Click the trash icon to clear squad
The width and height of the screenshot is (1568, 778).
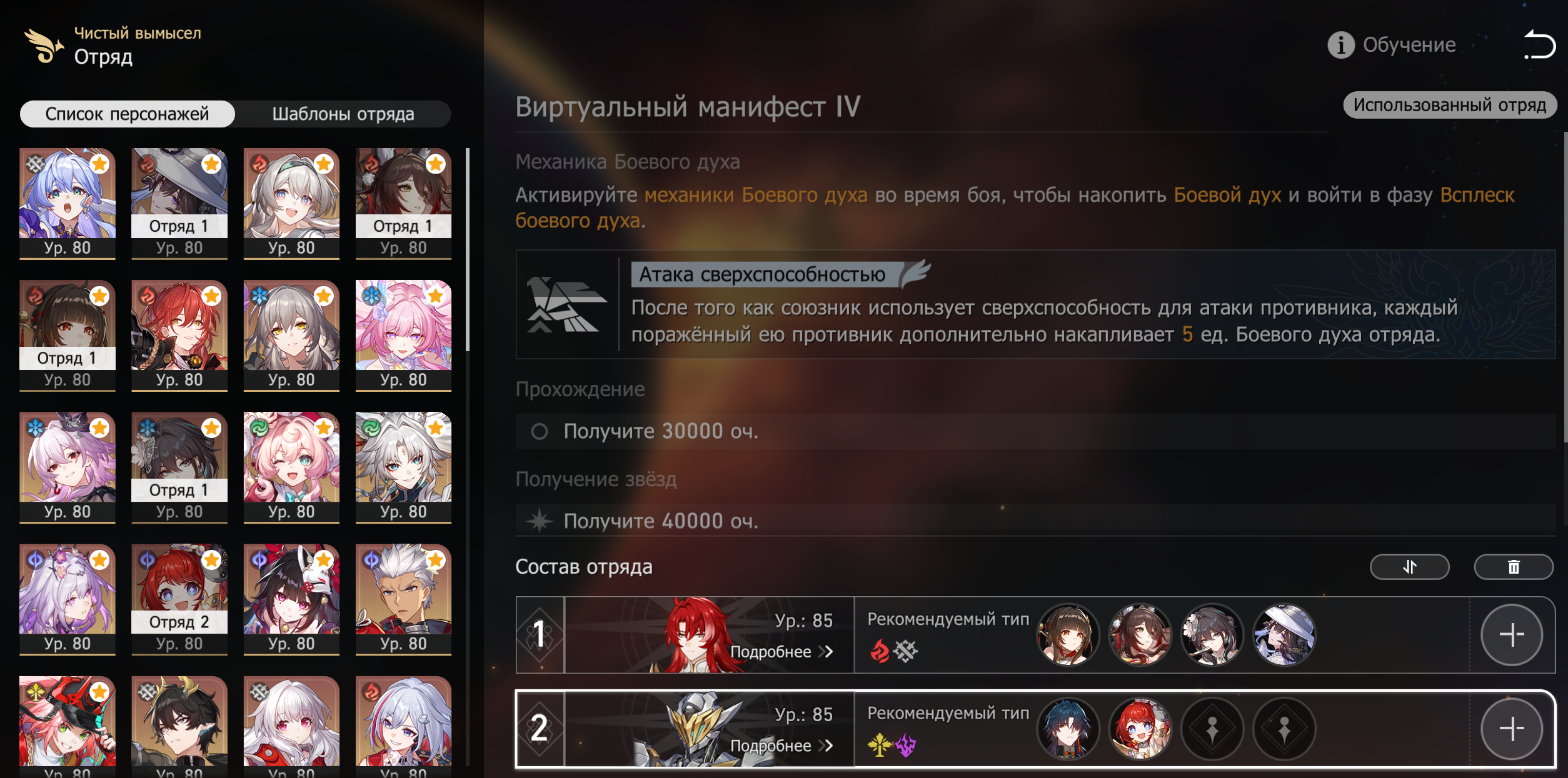pyautogui.click(x=1513, y=567)
